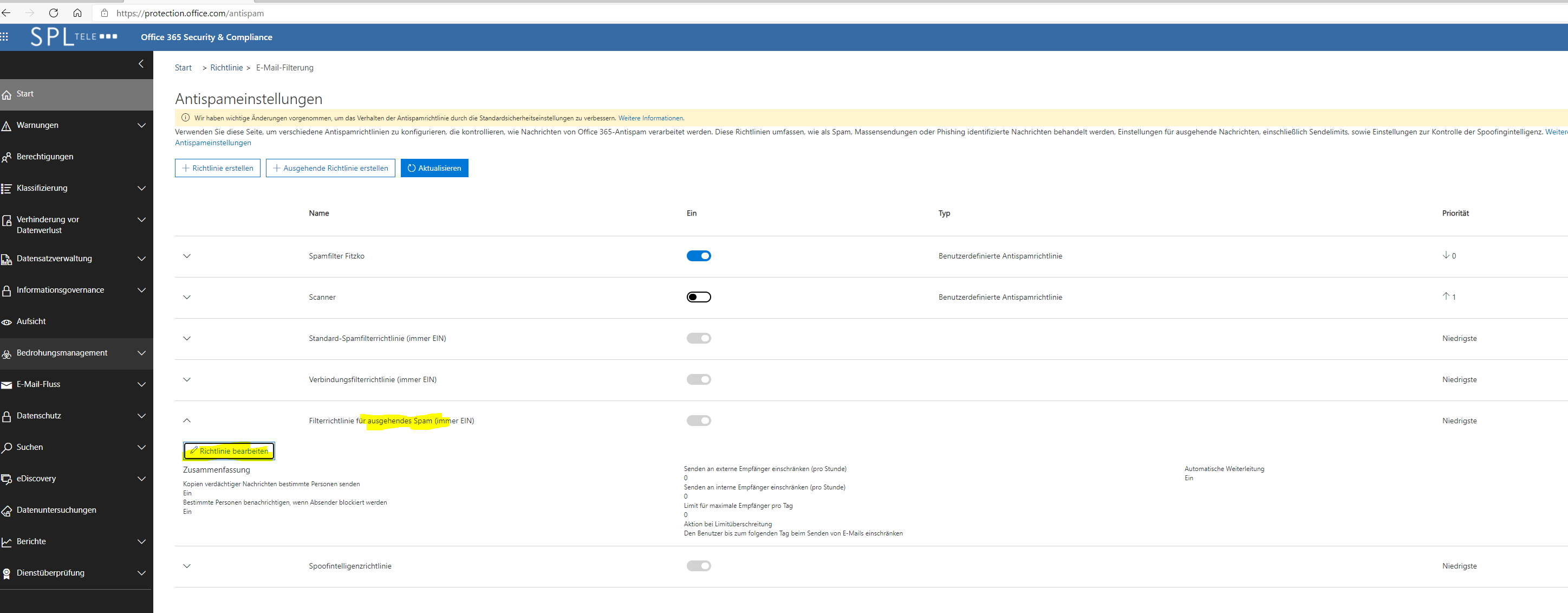Viewport: 1568px width, 613px height.
Task: Click the Aufsicht eye icon
Action: (6, 322)
